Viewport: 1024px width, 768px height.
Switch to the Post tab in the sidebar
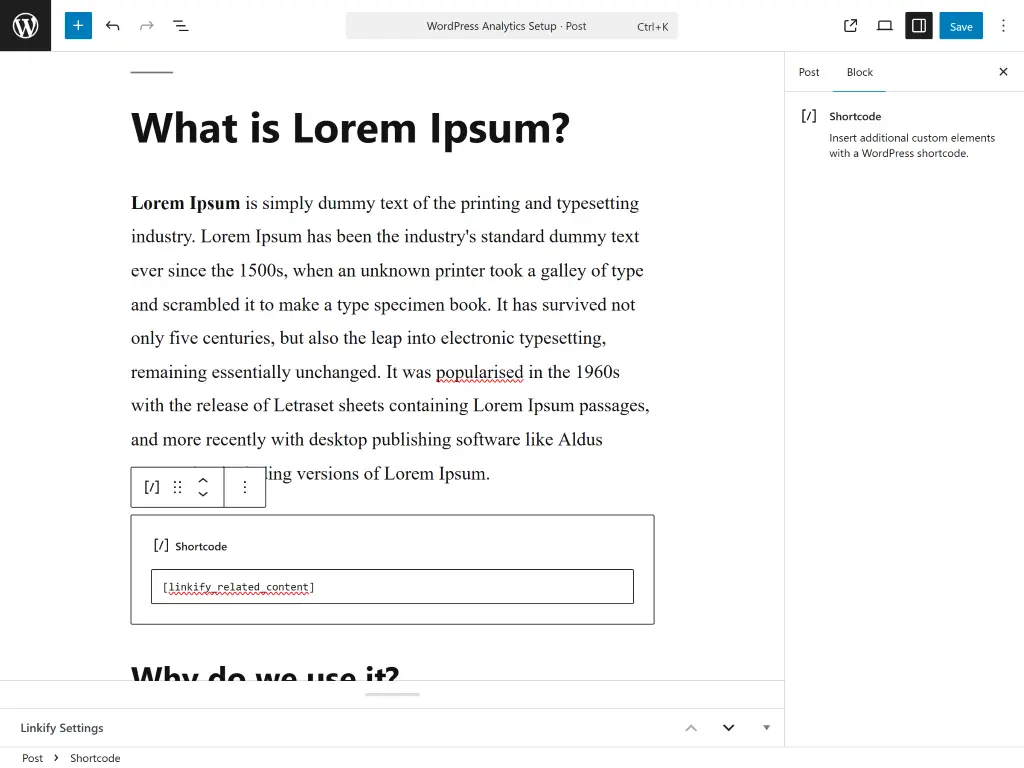[809, 72]
